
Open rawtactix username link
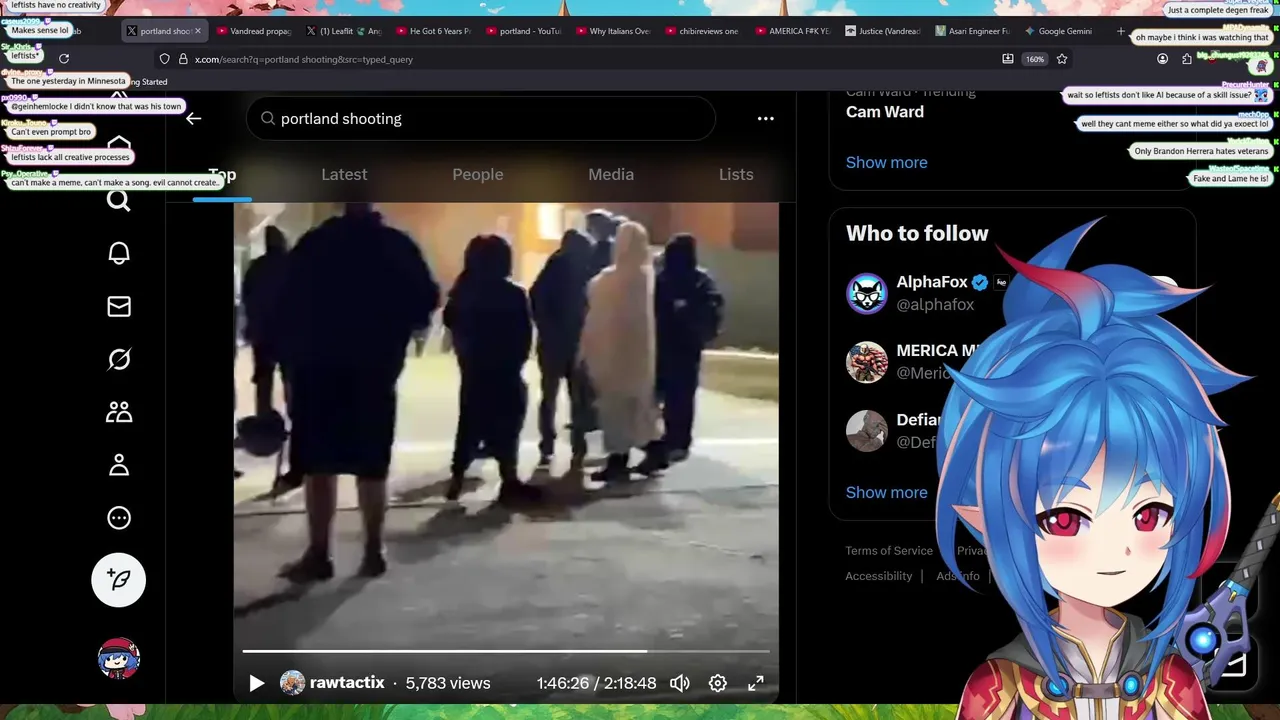pos(347,683)
